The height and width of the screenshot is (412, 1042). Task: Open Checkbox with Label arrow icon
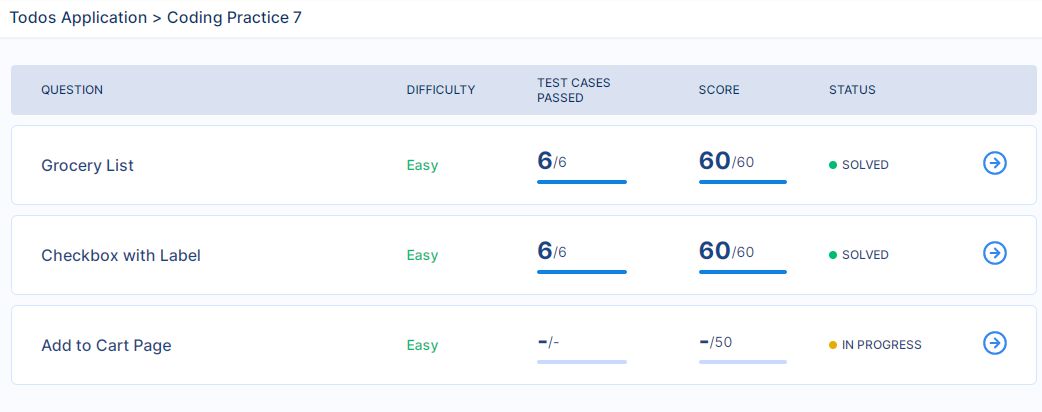click(x=995, y=253)
